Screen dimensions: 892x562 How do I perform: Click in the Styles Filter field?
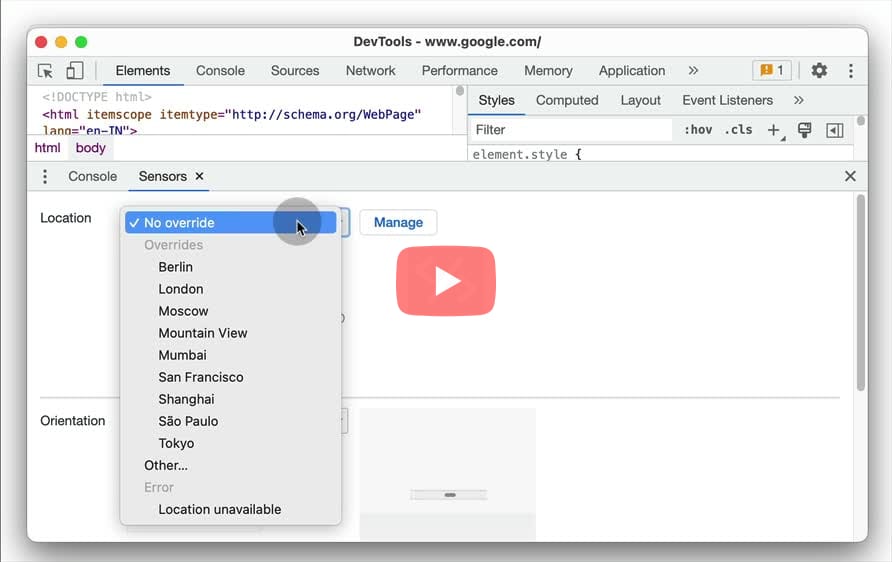(571, 130)
